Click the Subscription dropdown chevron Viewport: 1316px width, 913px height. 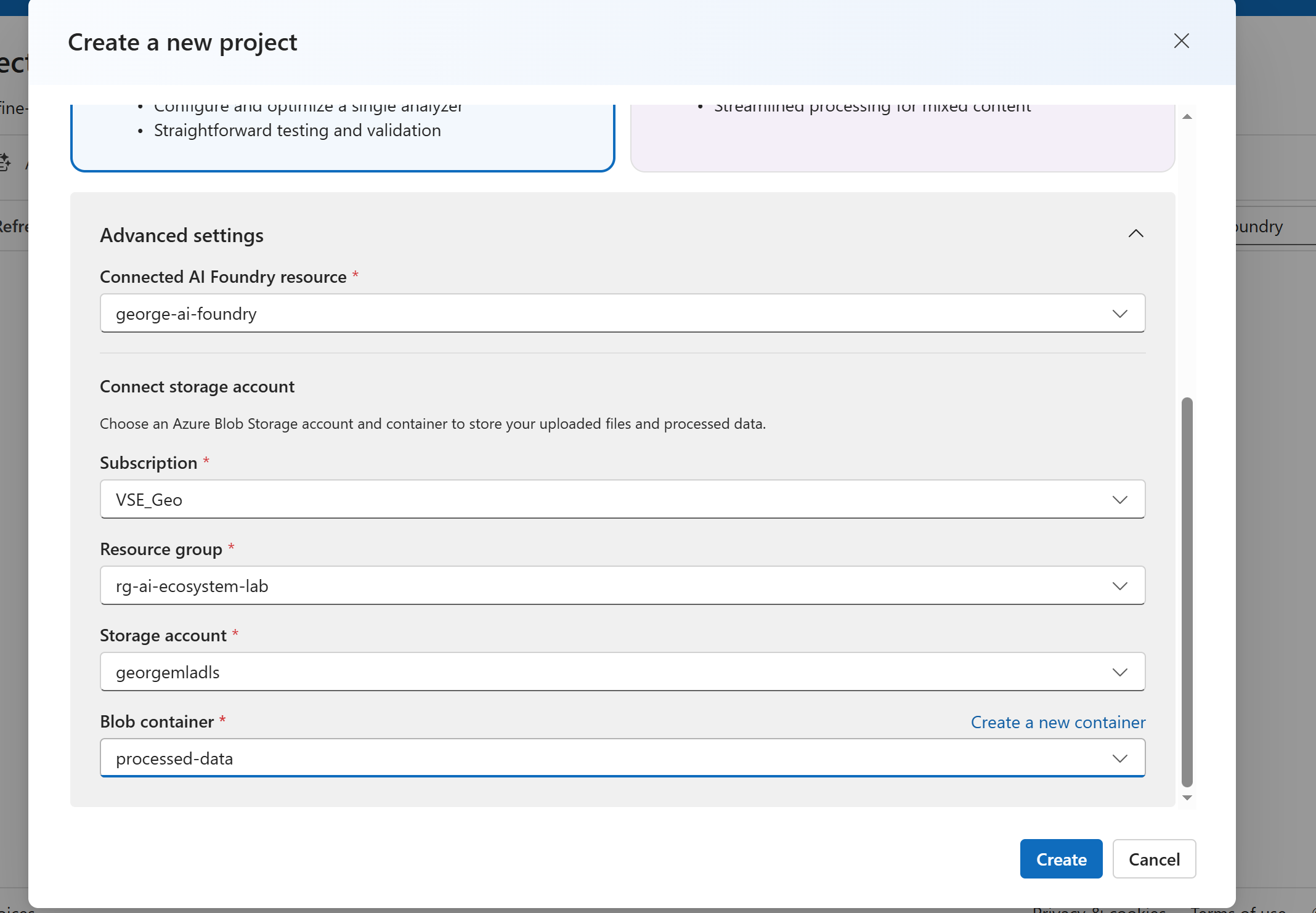coord(1119,500)
